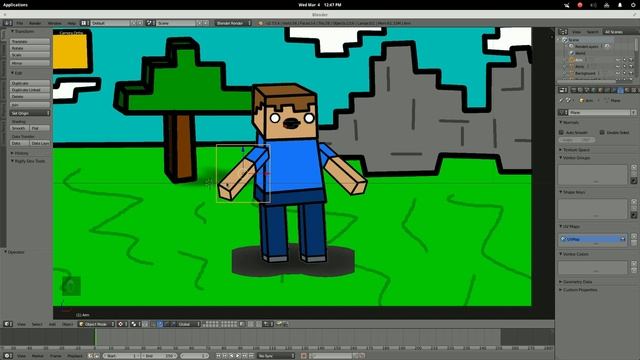Enable the Auto Smooth checkbox
Viewport: 640px width, 360px height.
pos(561,133)
